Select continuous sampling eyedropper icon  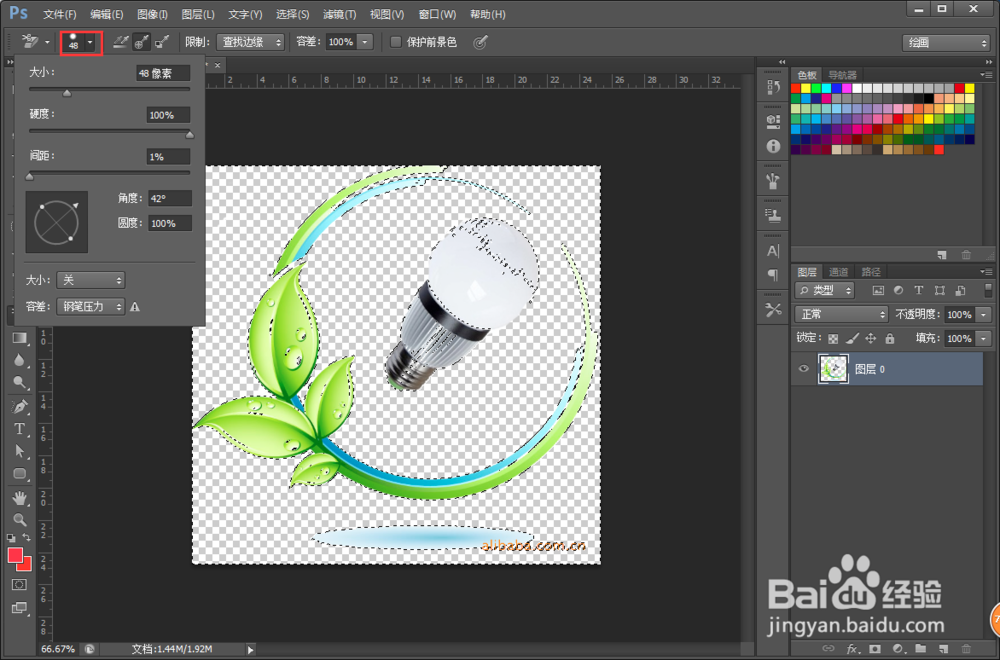tap(120, 42)
